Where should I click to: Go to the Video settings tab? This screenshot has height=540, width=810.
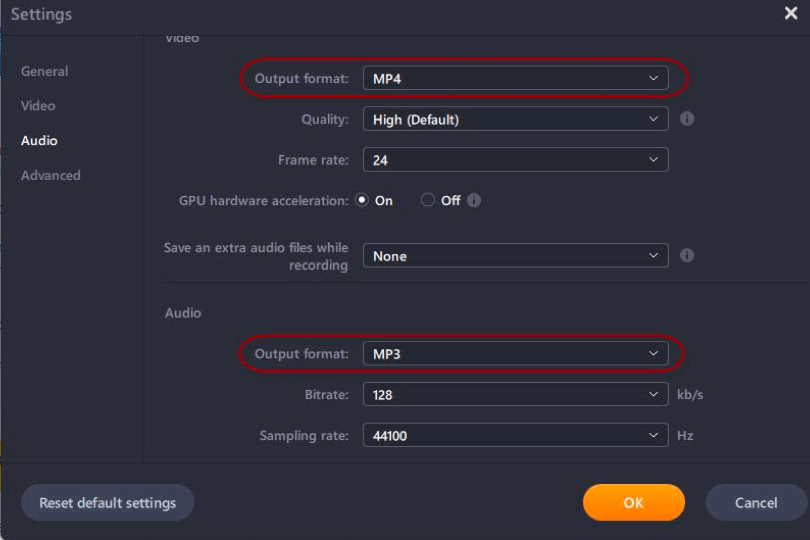tap(38, 106)
